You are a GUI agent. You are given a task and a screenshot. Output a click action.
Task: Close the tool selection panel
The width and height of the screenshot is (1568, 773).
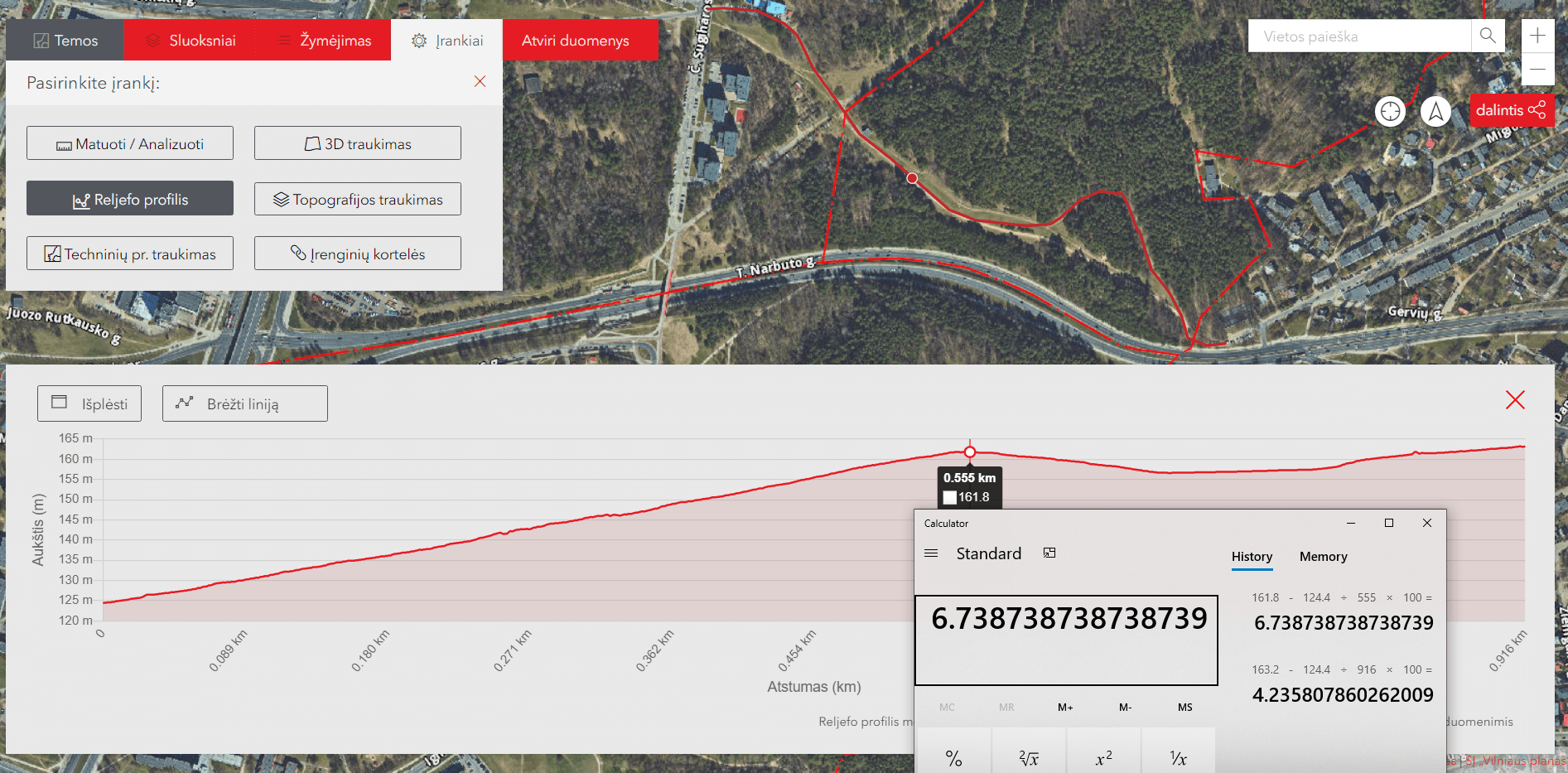[480, 81]
